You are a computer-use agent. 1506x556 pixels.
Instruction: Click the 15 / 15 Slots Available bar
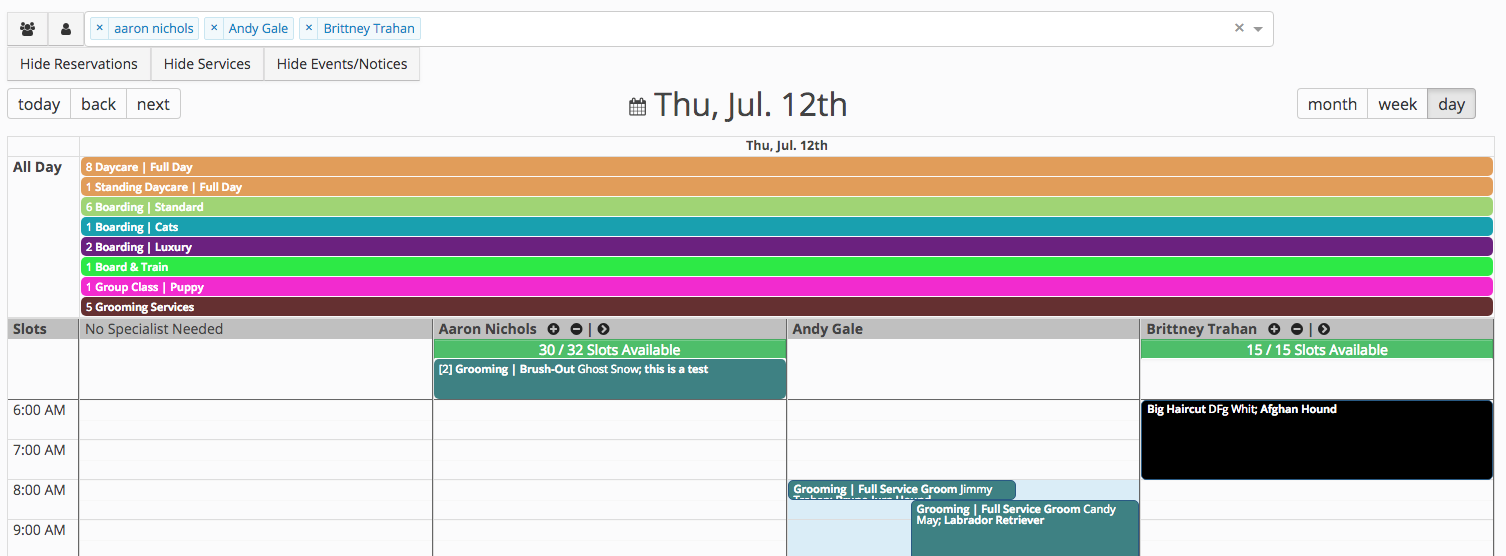(1317, 350)
